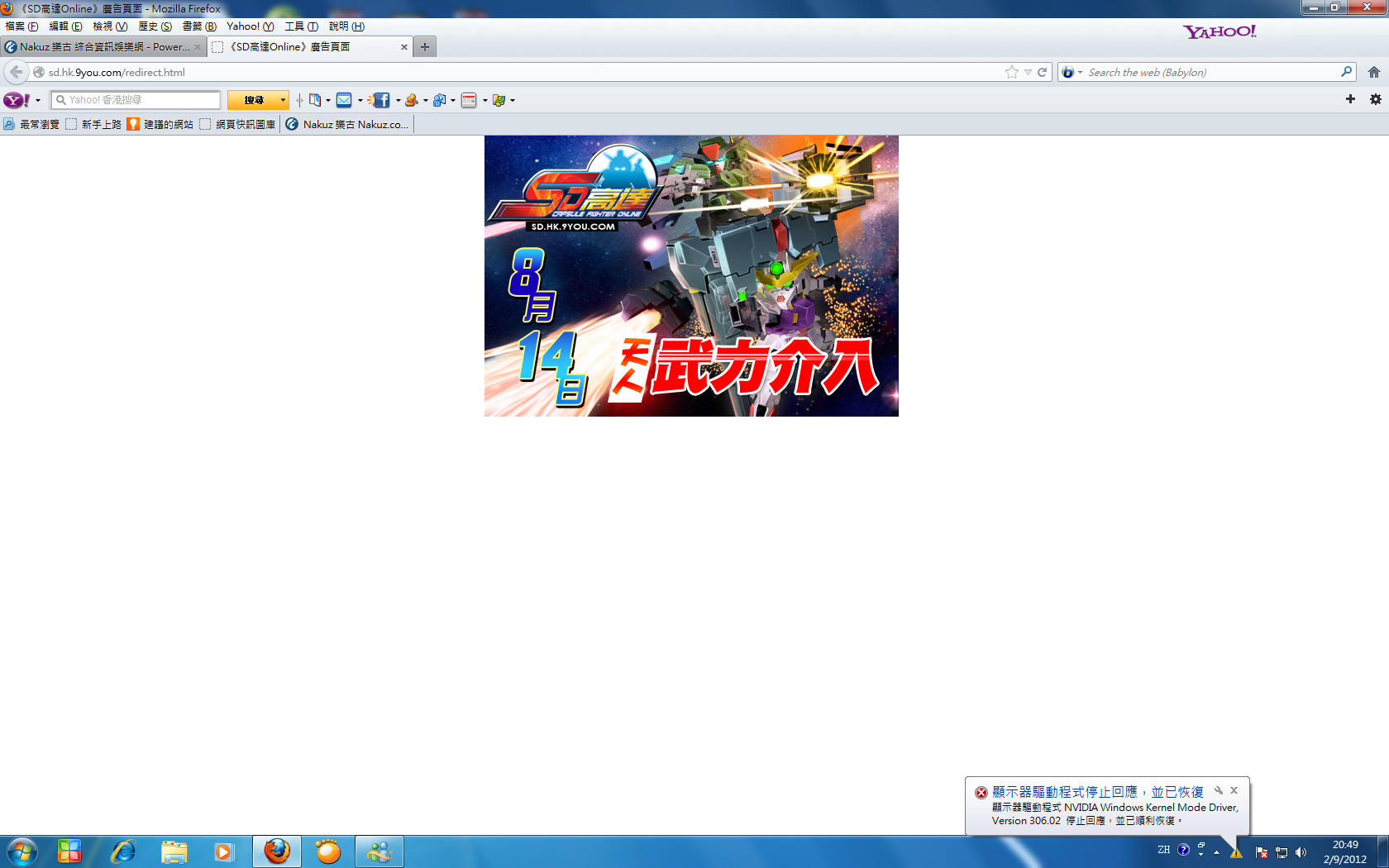
Task: Click the blue people icon in Yahoo toolbar
Action: (x=439, y=100)
